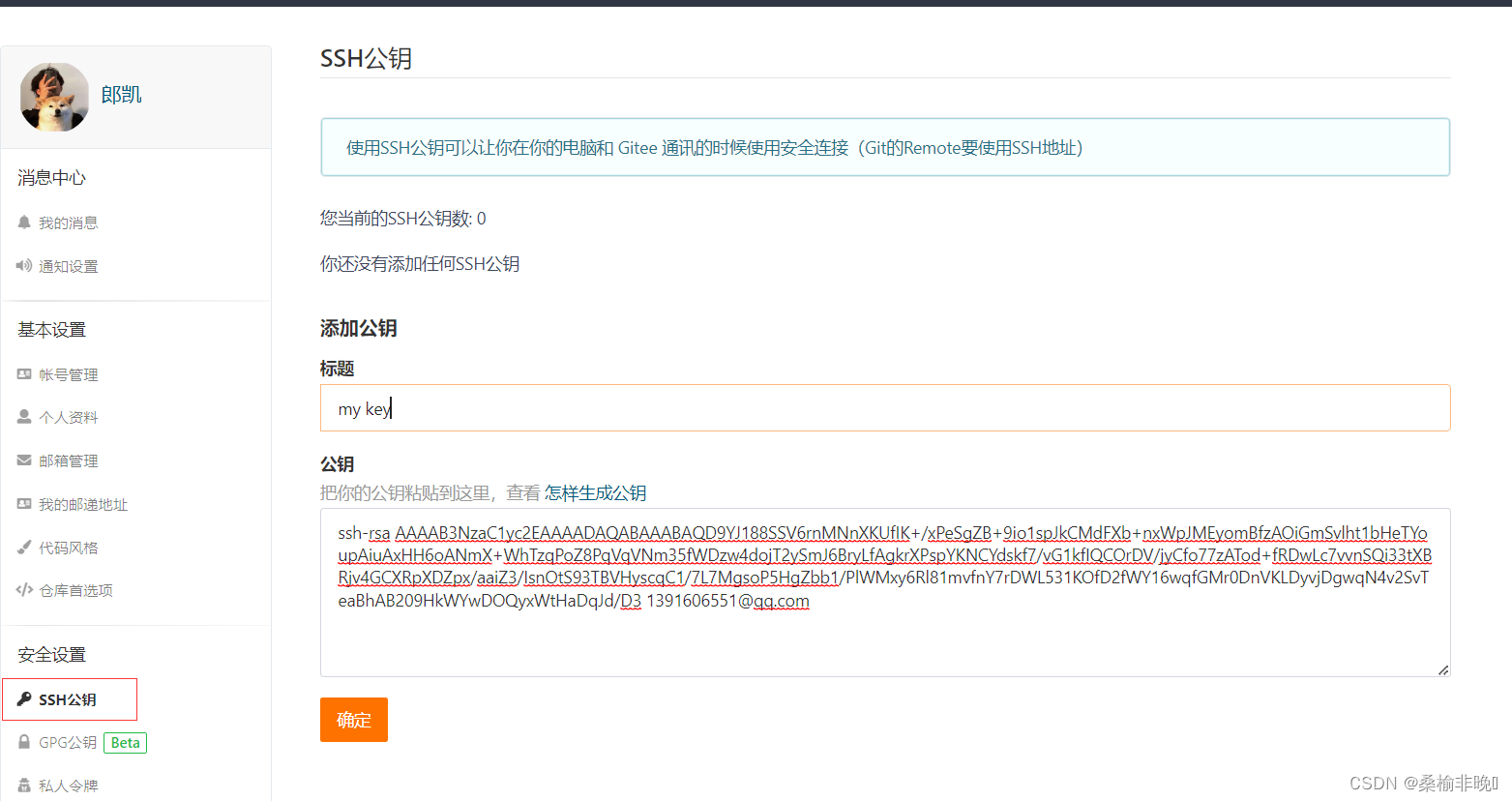Click the envelope icon beside 邮箱管理
This screenshot has height=801, width=1512.
(24, 460)
